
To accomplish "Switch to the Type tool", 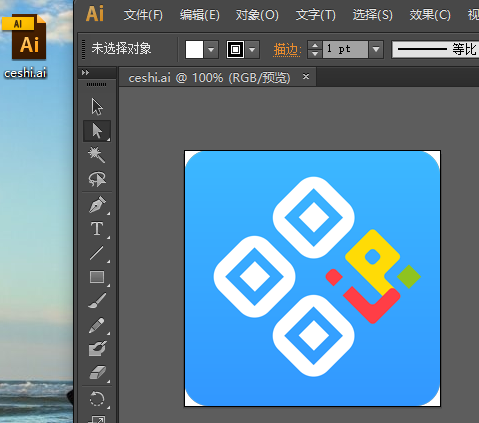I will tap(97, 229).
